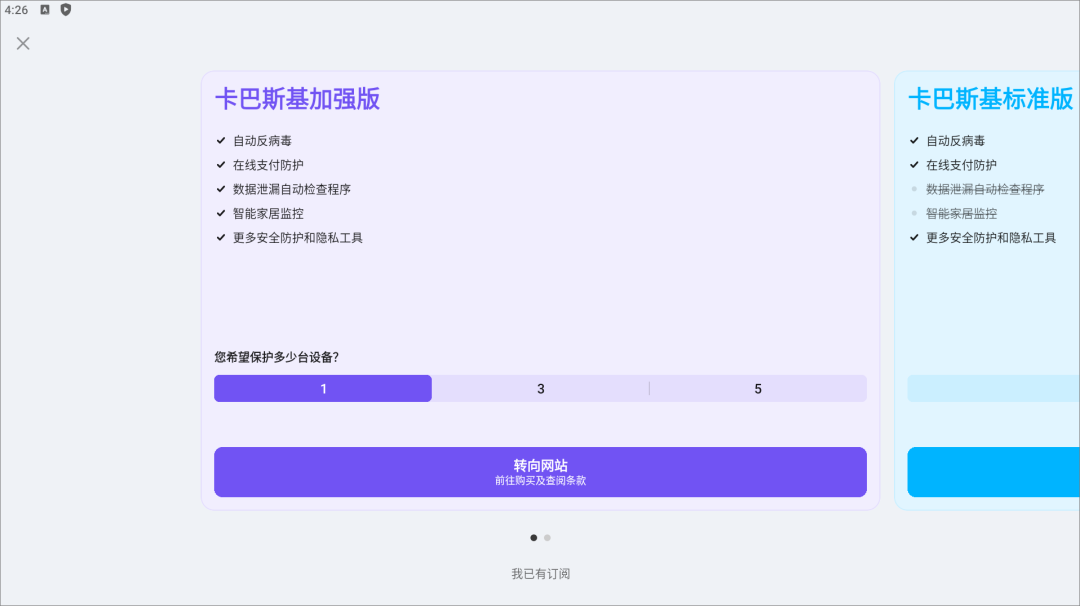
Task: Click the checkmark next to 智能家居监控 in the 加强版 card
Action: coord(221,213)
